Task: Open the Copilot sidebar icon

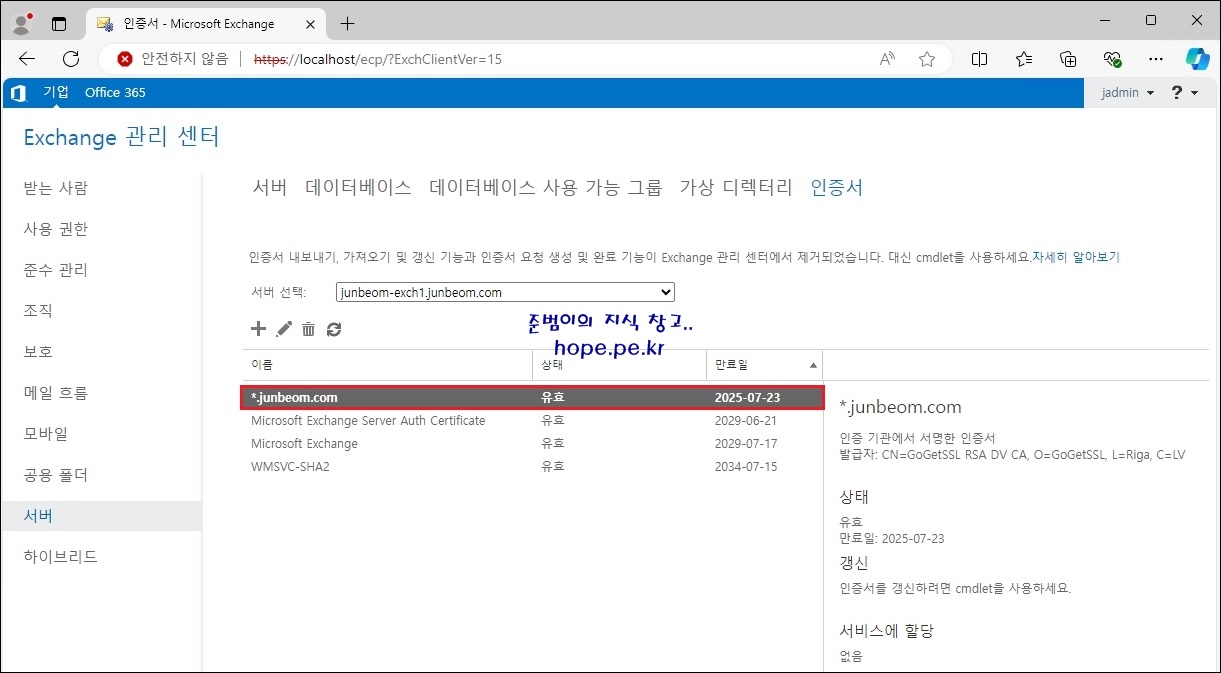Action: 1197,59
